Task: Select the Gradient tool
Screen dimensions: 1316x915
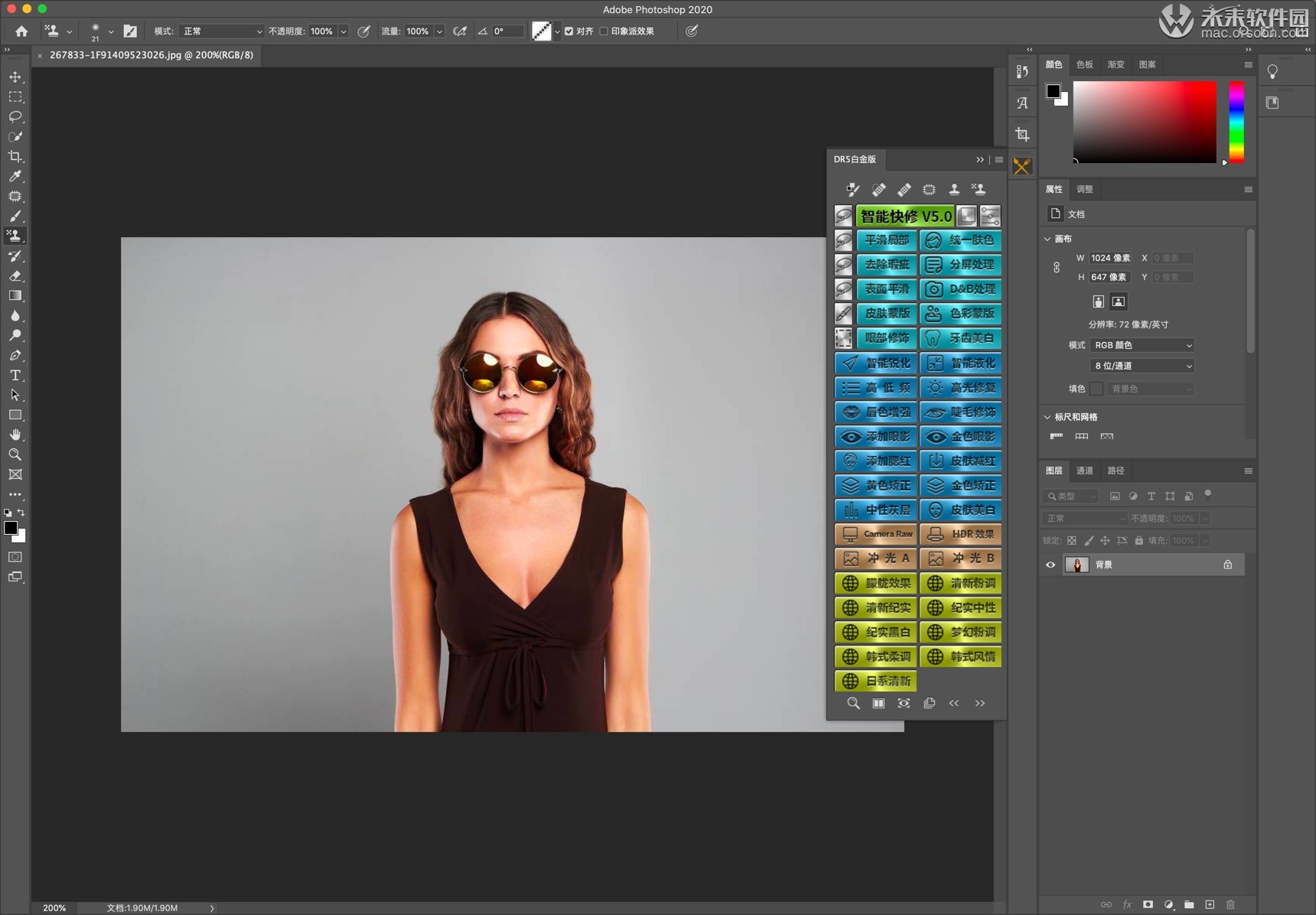Action: (x=15, y=295)
